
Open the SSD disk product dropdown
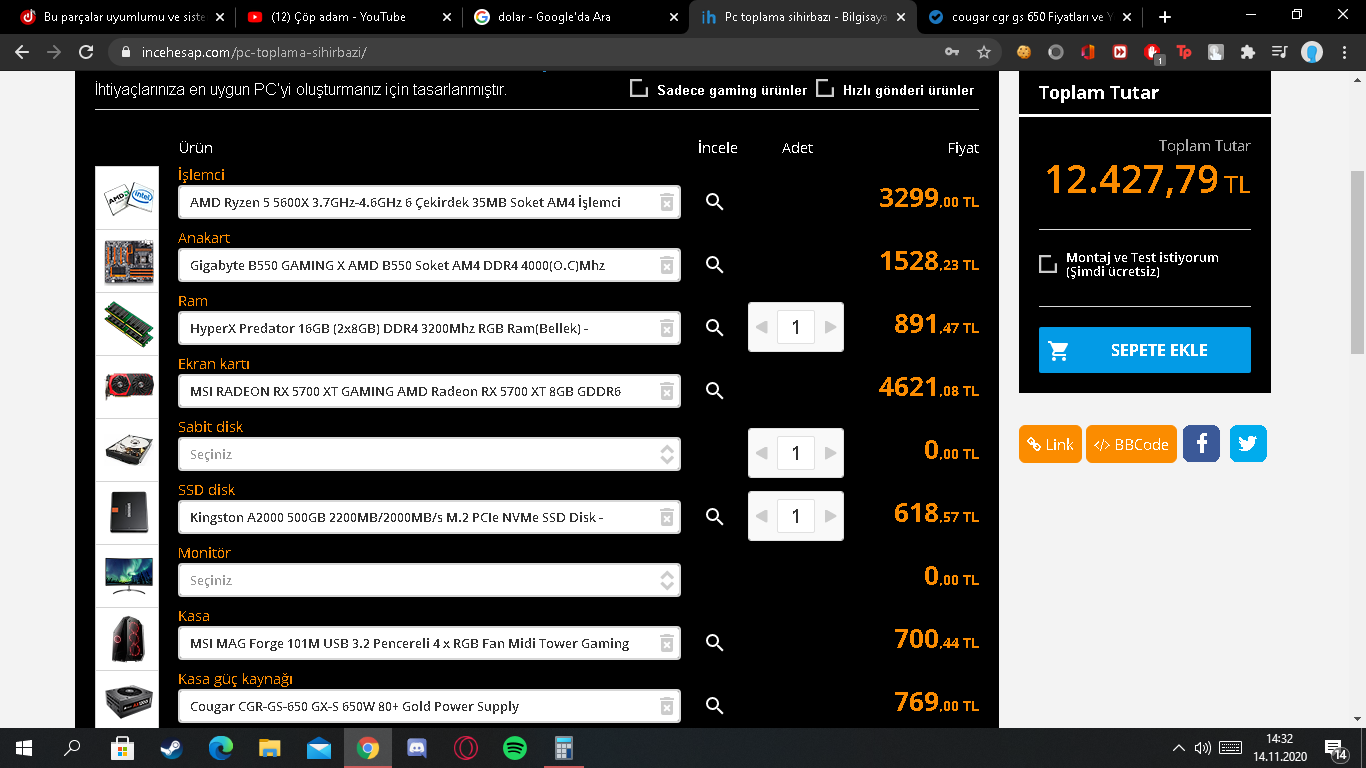[x=429, y=517]
